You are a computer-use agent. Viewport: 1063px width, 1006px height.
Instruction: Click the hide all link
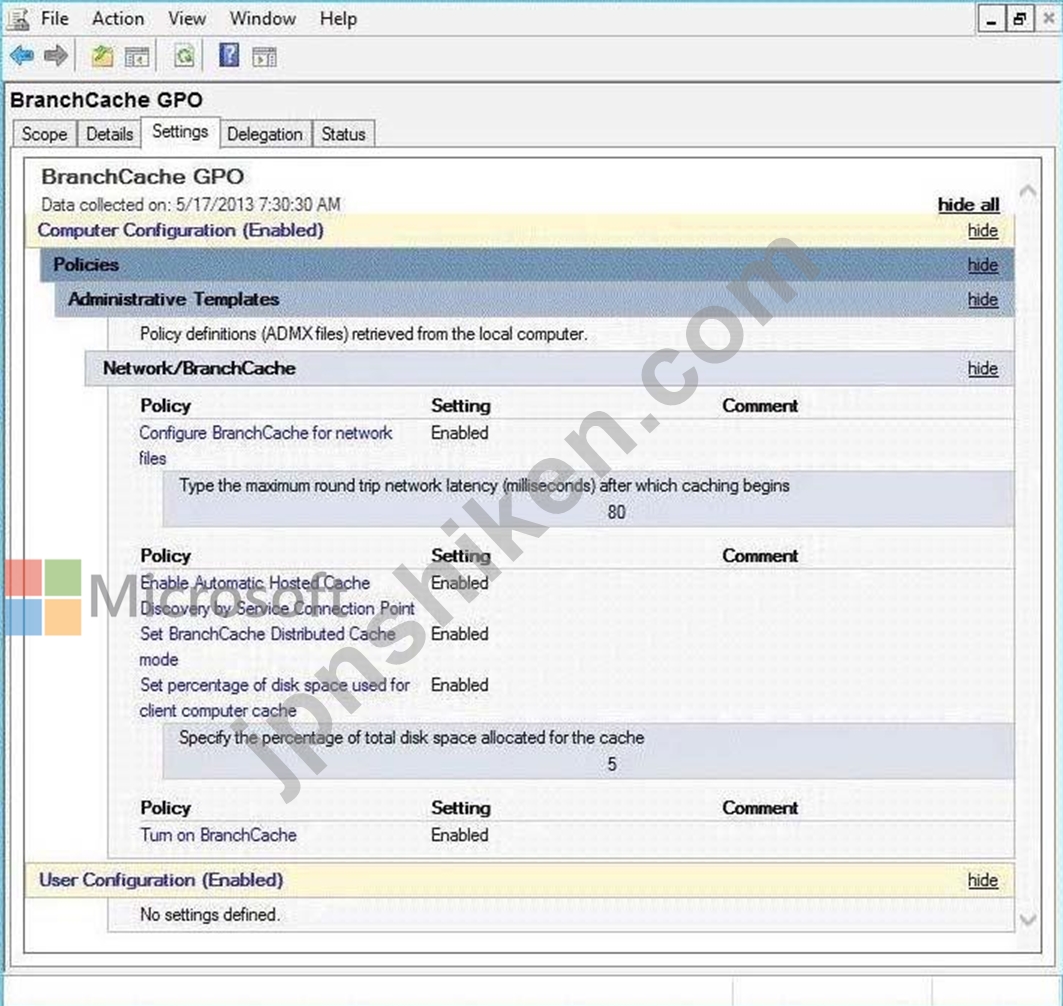(x=969, y=205)
